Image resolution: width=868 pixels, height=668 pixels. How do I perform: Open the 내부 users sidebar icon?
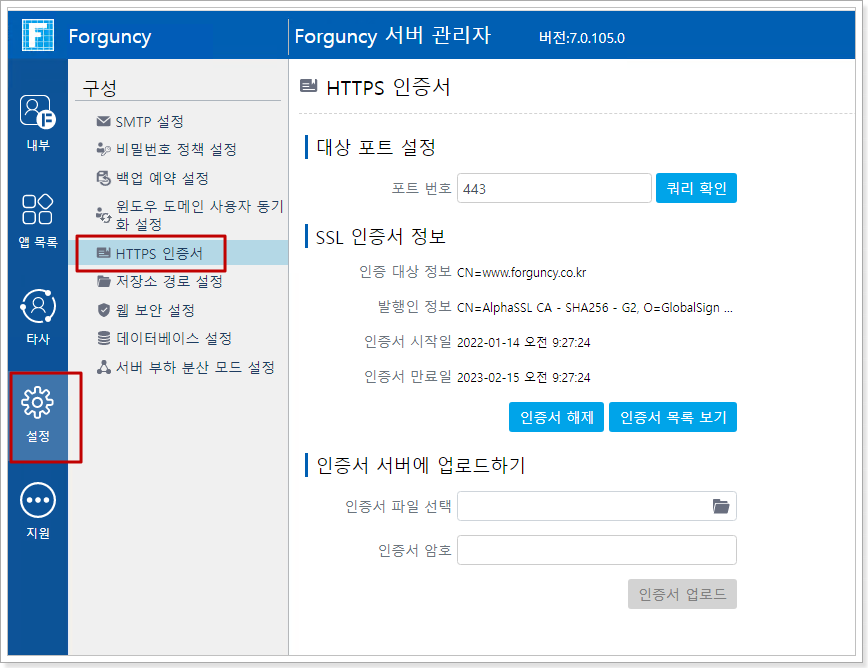click(x=38, y=112)
